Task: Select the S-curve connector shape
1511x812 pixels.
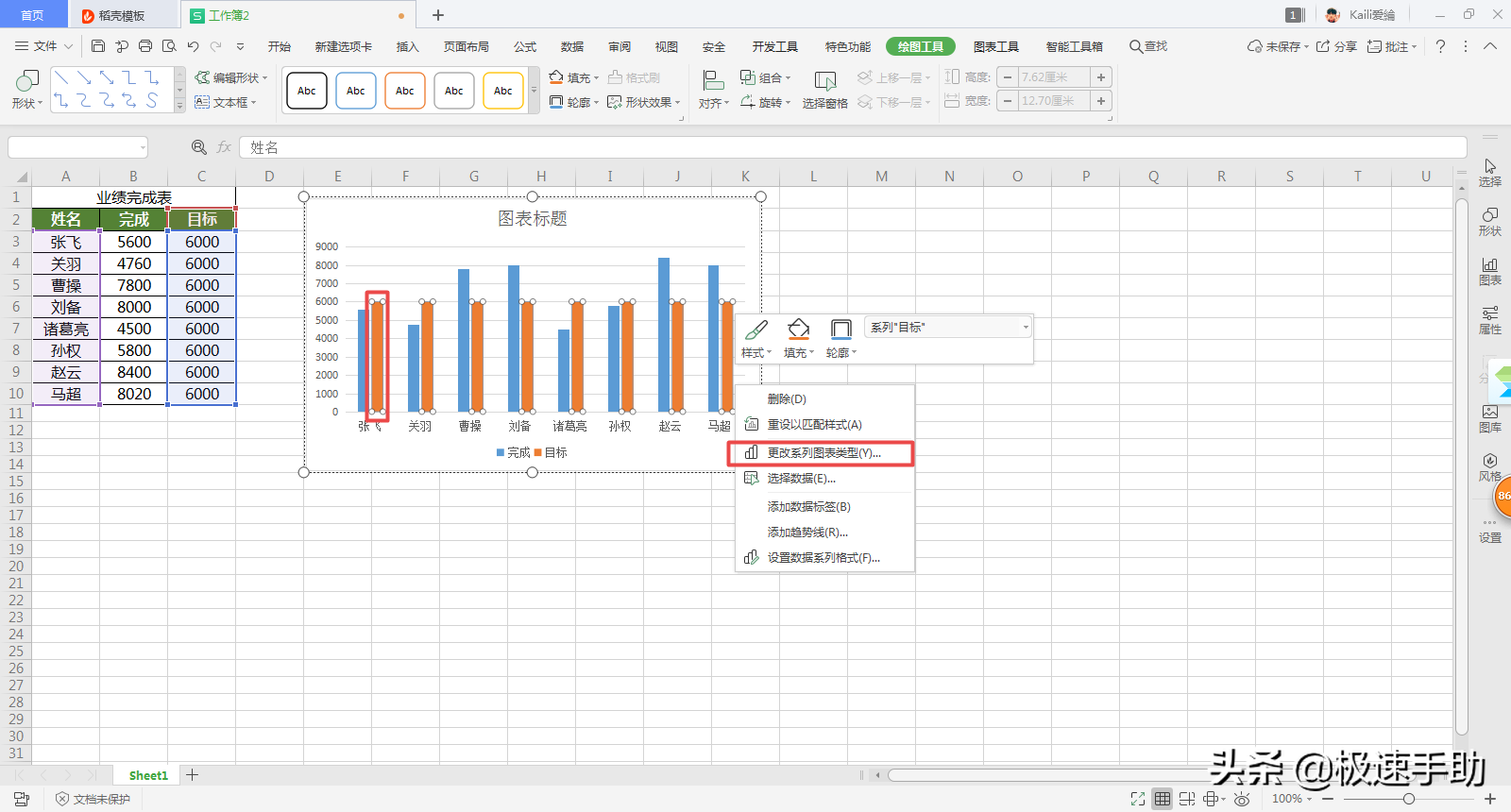Action: pyautogui.click(x=151, y=100)
